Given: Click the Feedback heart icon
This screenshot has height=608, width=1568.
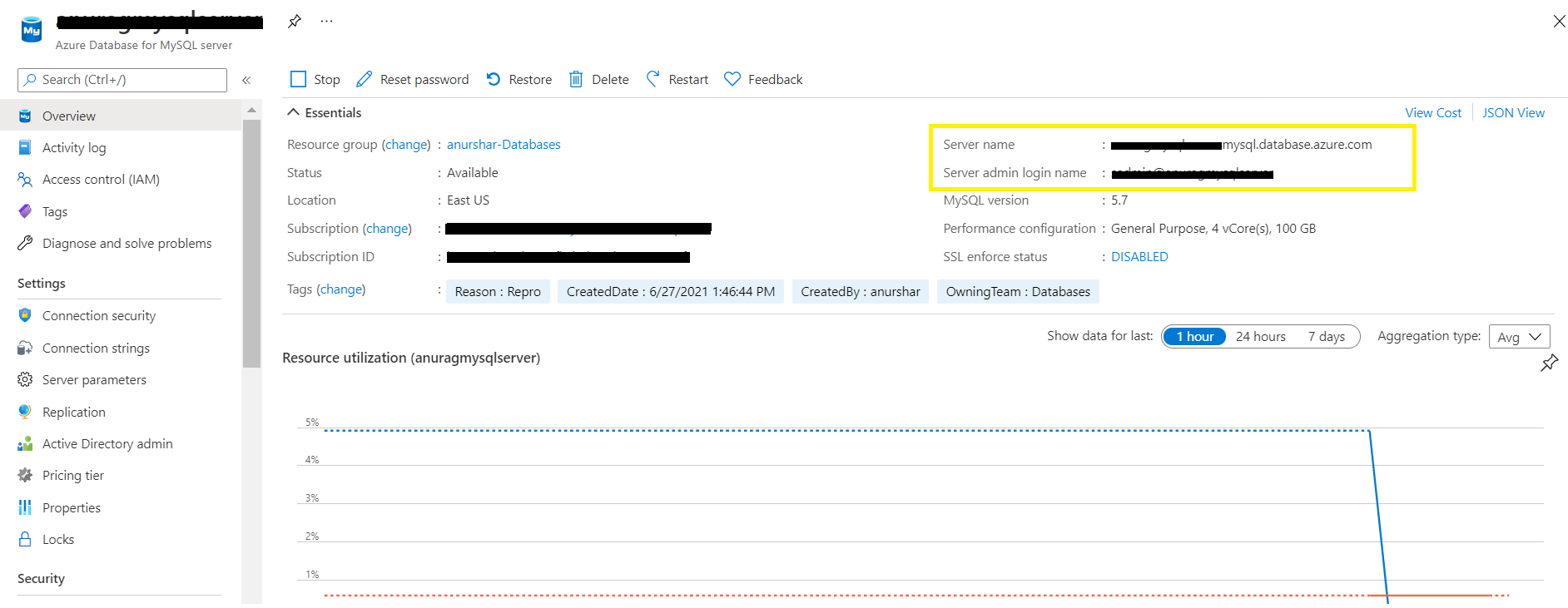Looking at the screenshot, I should (x=732, y=79).
